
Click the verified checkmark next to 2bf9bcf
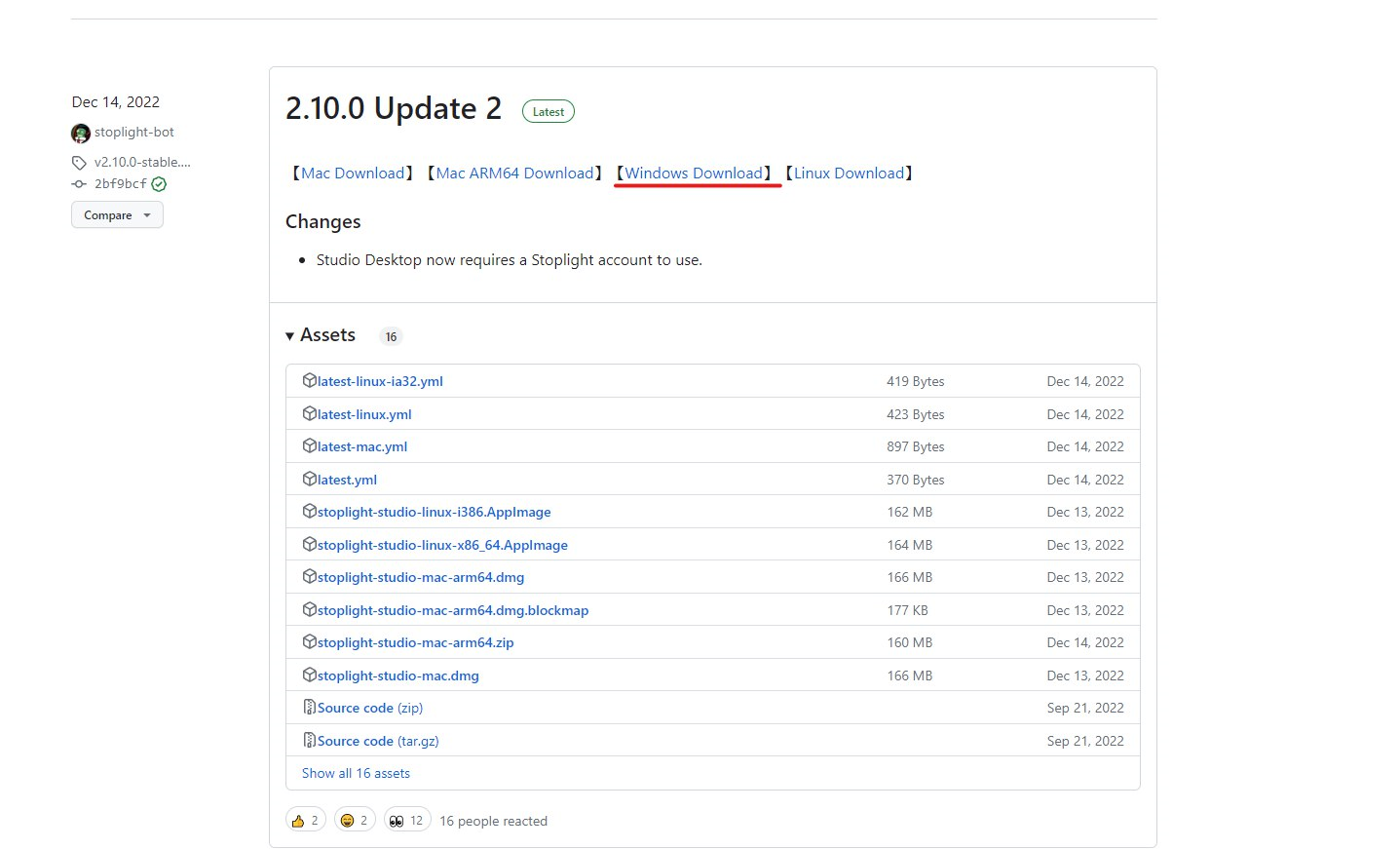pos(159,183)
